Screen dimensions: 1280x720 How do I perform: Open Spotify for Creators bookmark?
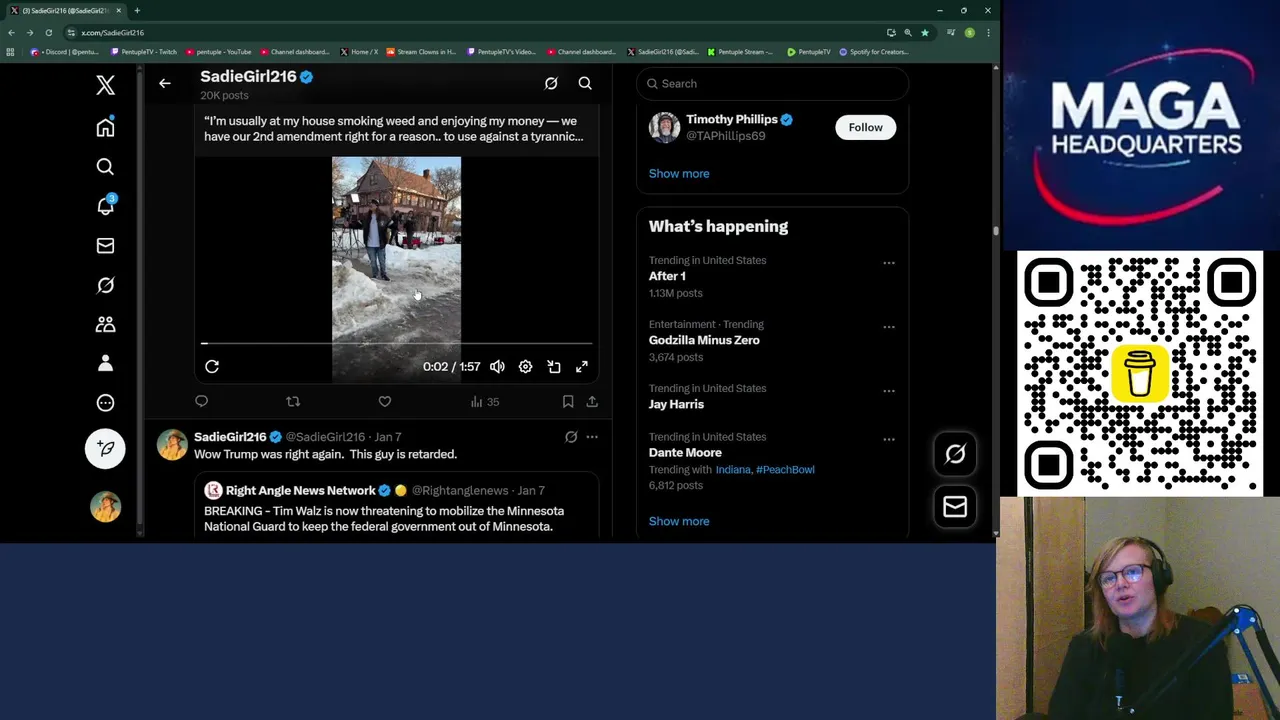[x=874, y=52]
